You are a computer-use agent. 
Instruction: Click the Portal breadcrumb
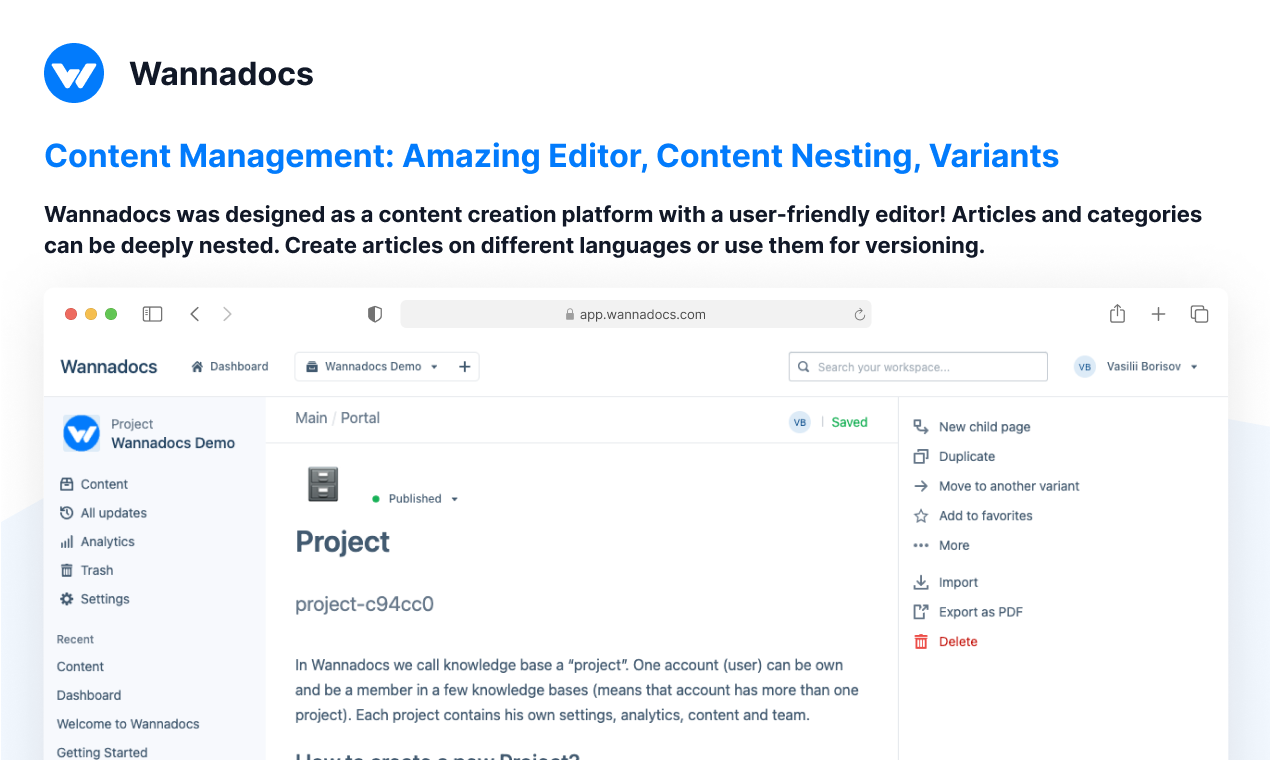pos(360,418)
